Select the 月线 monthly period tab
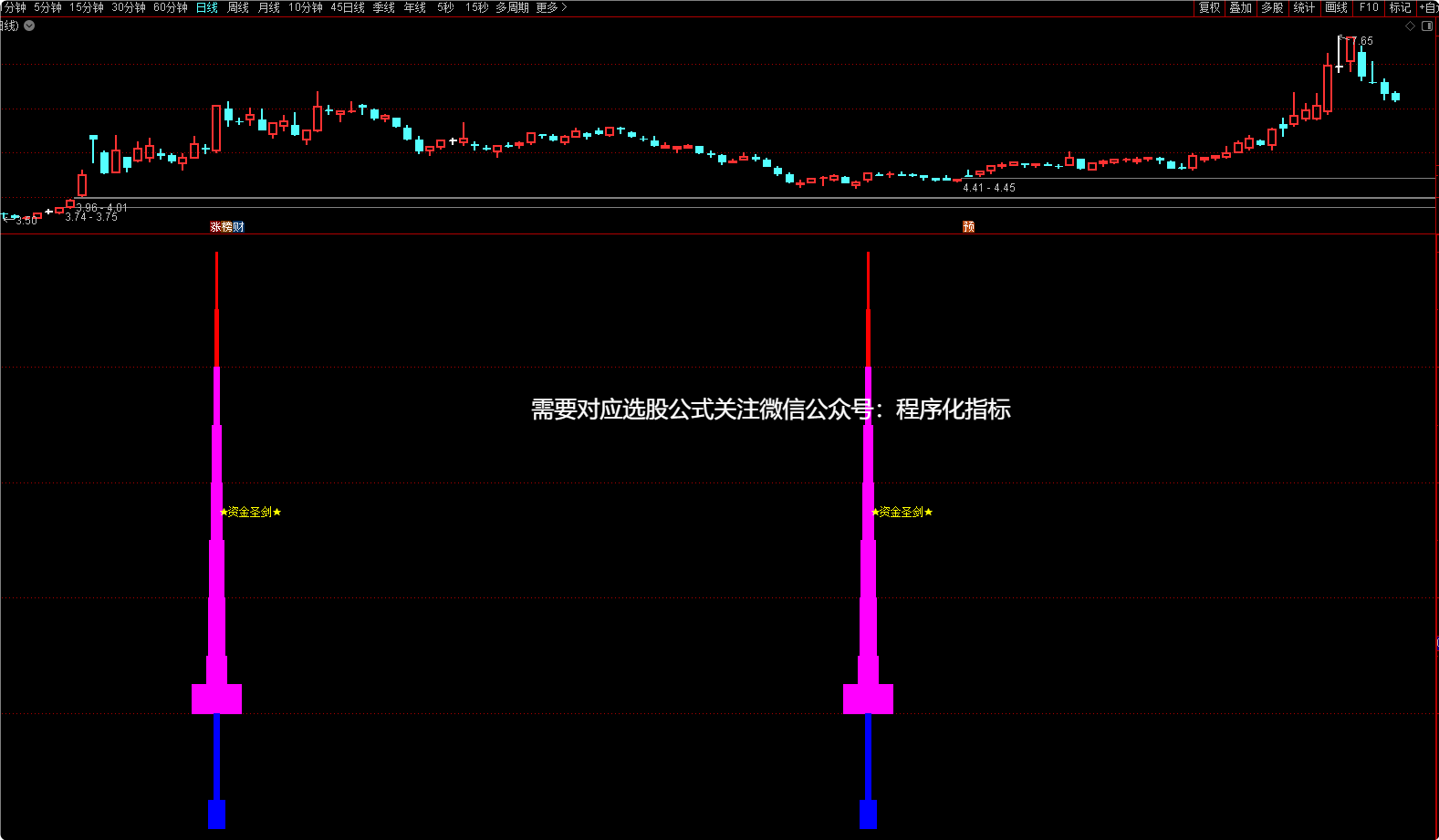The image size is (1439, 840). (x=269, y=7)
